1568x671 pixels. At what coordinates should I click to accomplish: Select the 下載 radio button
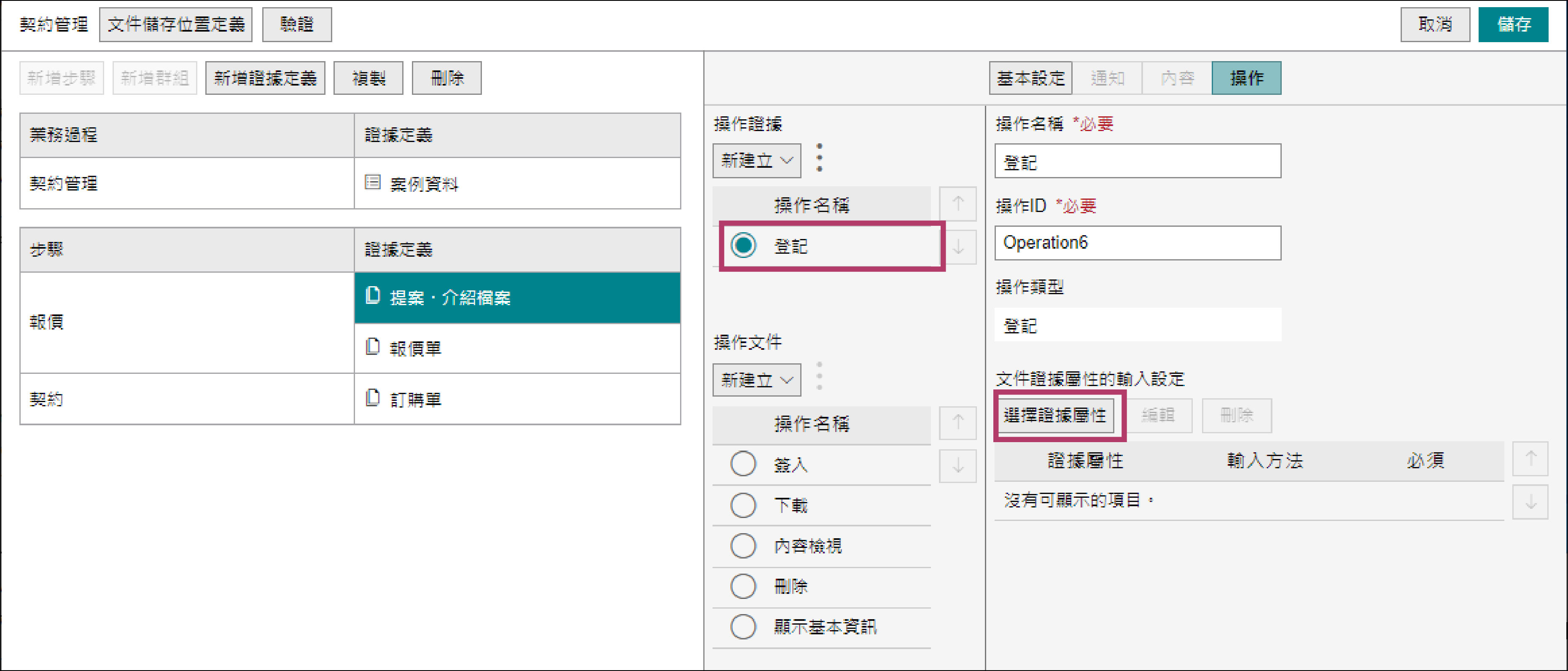tap(743, 505)
